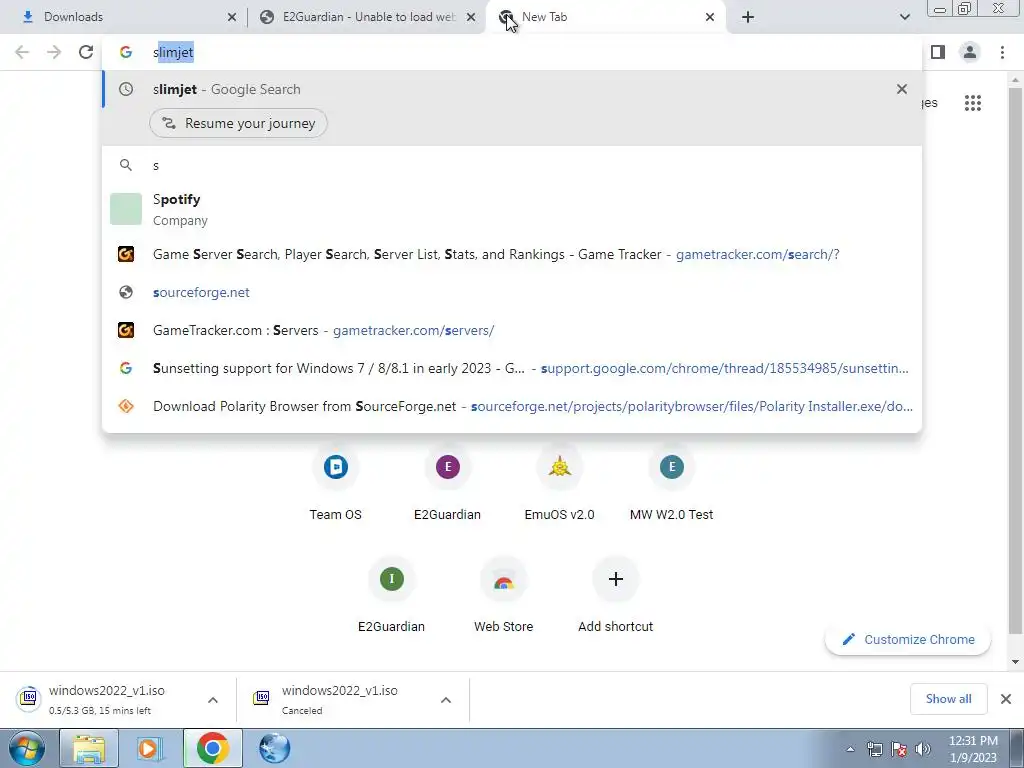The image size is (1024, 768).
Task: Click the reload page icon
Action: [x=86, y=52]
